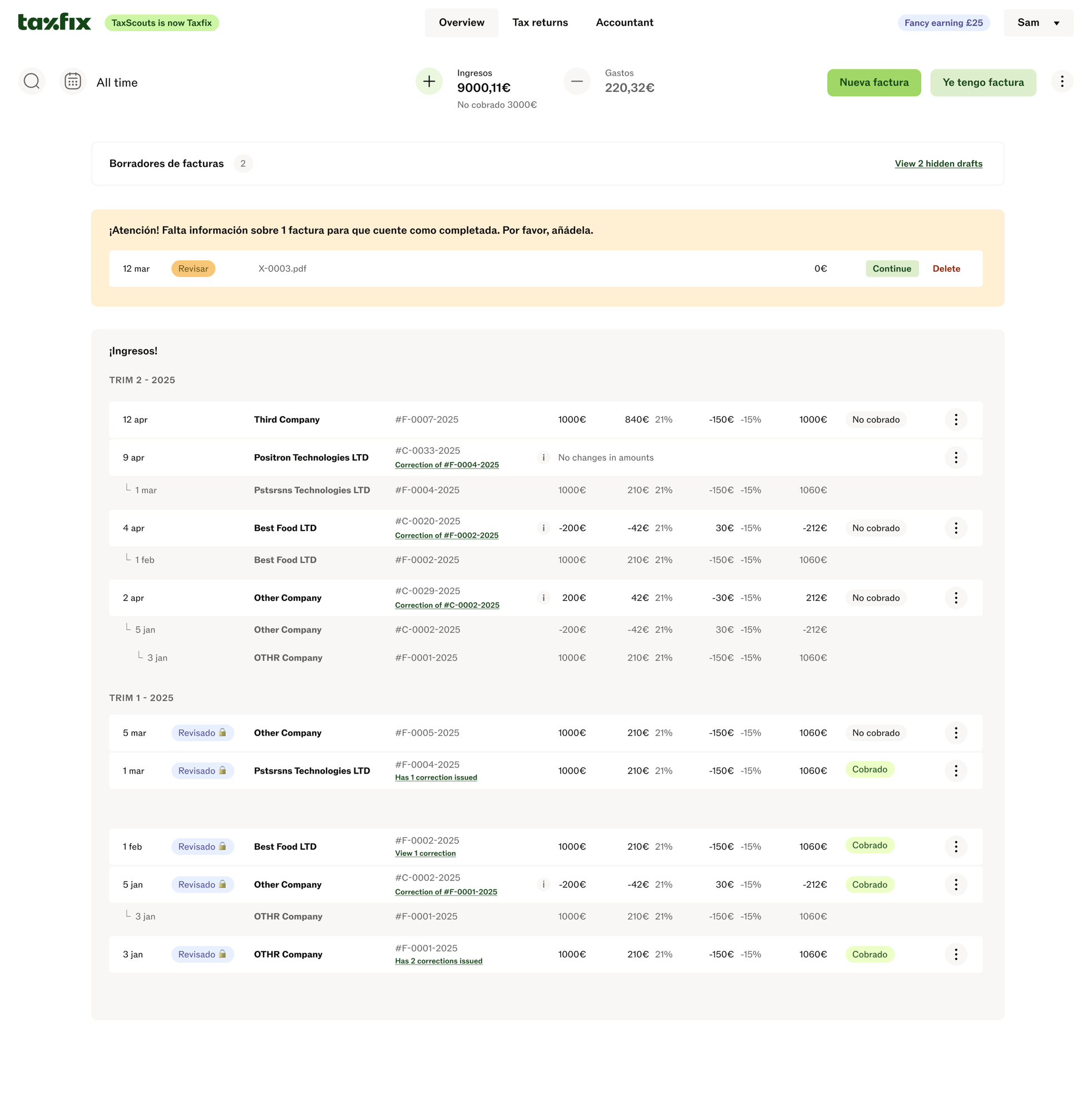
Task: Delete the X-0003.pdf invoice
Action: coord(946,268)
